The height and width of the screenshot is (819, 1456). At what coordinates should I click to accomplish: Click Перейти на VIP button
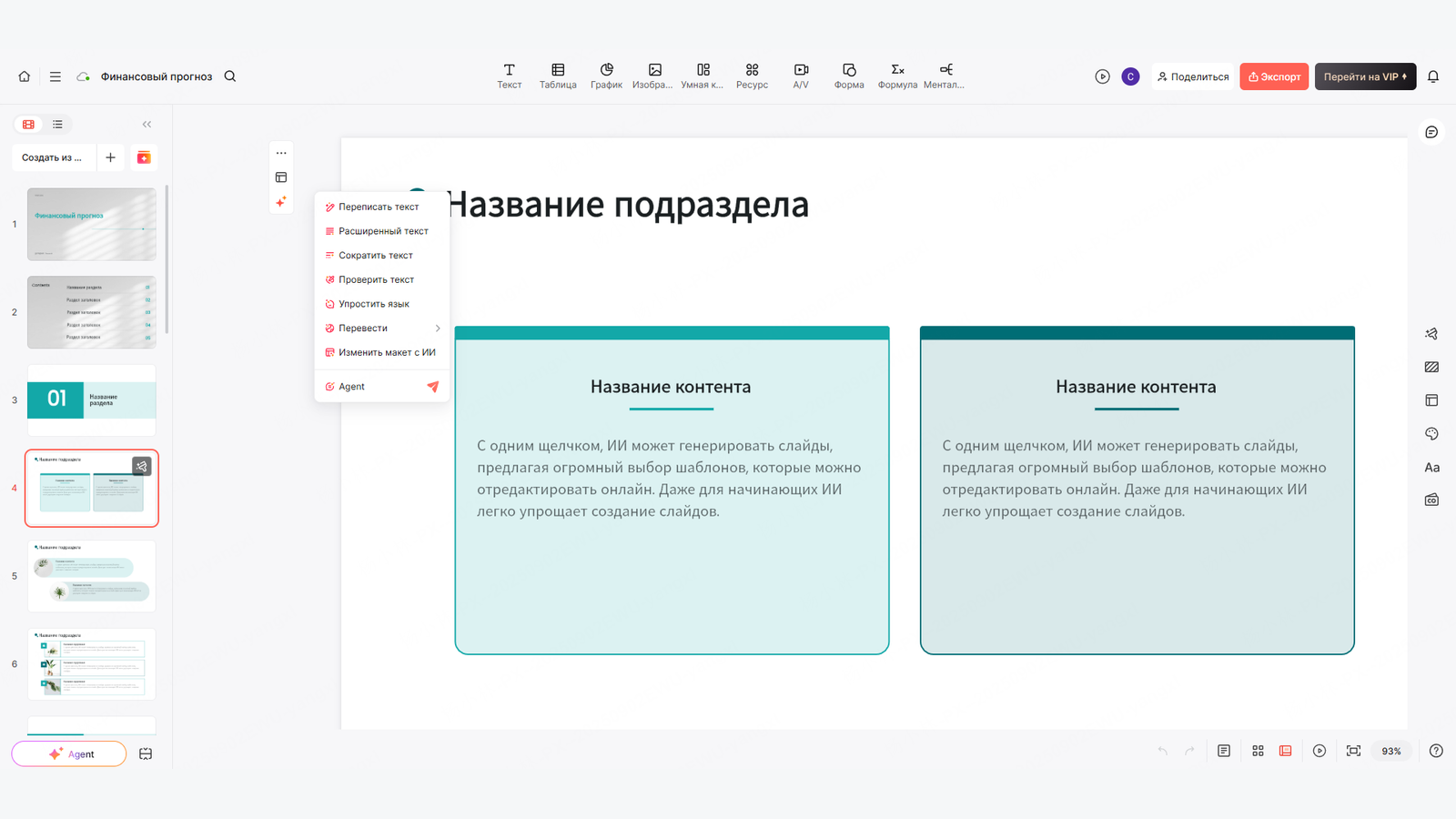(x=1365, y=76)
